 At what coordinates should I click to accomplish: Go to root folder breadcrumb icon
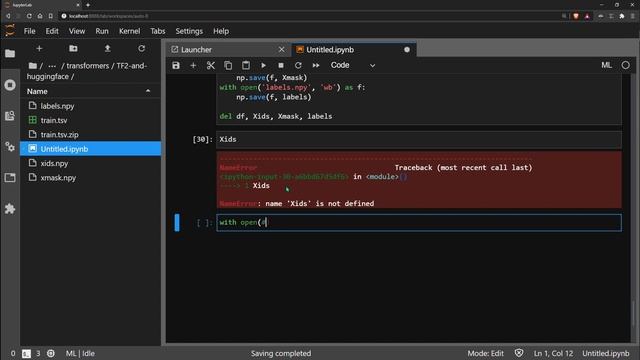pyautogui.click(x=33, y=66)
